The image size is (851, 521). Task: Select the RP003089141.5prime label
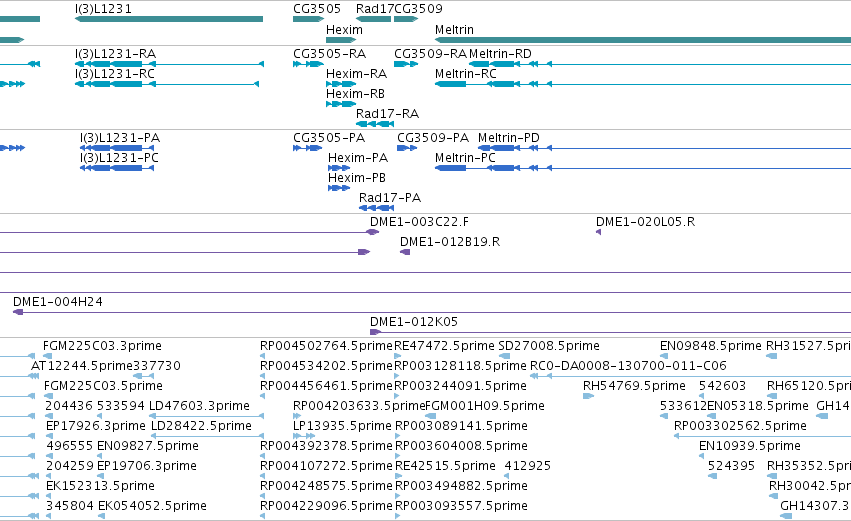click(x=461, y=426)
